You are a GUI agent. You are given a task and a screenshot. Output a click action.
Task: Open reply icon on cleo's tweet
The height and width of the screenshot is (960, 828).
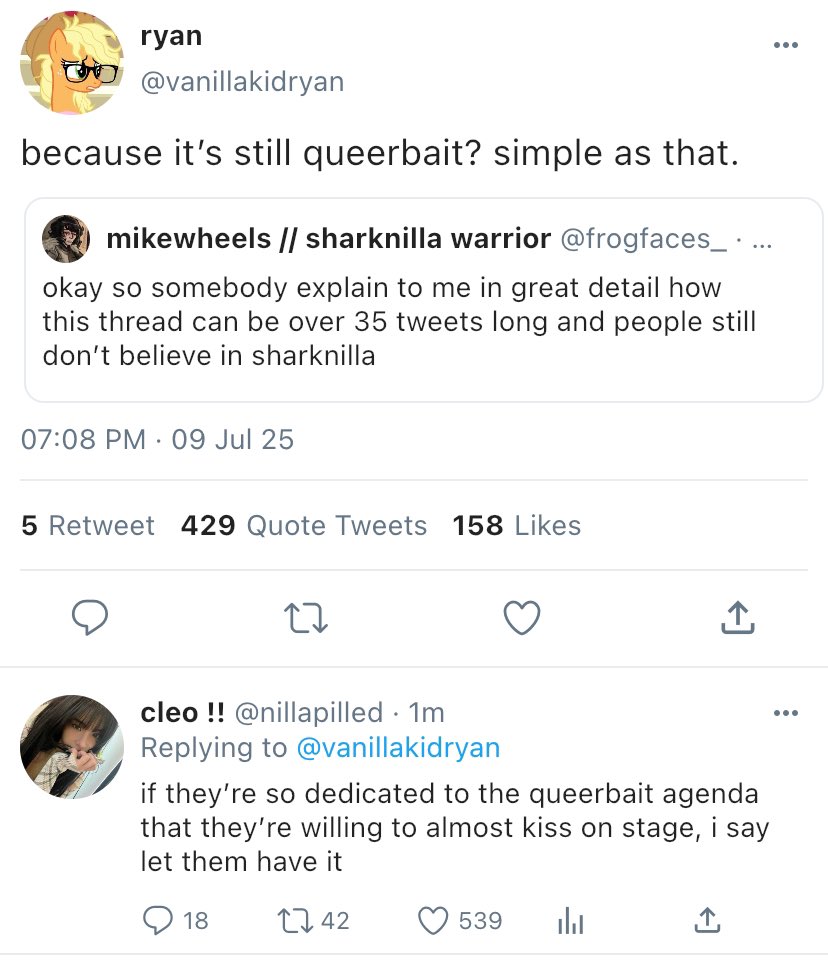pos(158,919)
